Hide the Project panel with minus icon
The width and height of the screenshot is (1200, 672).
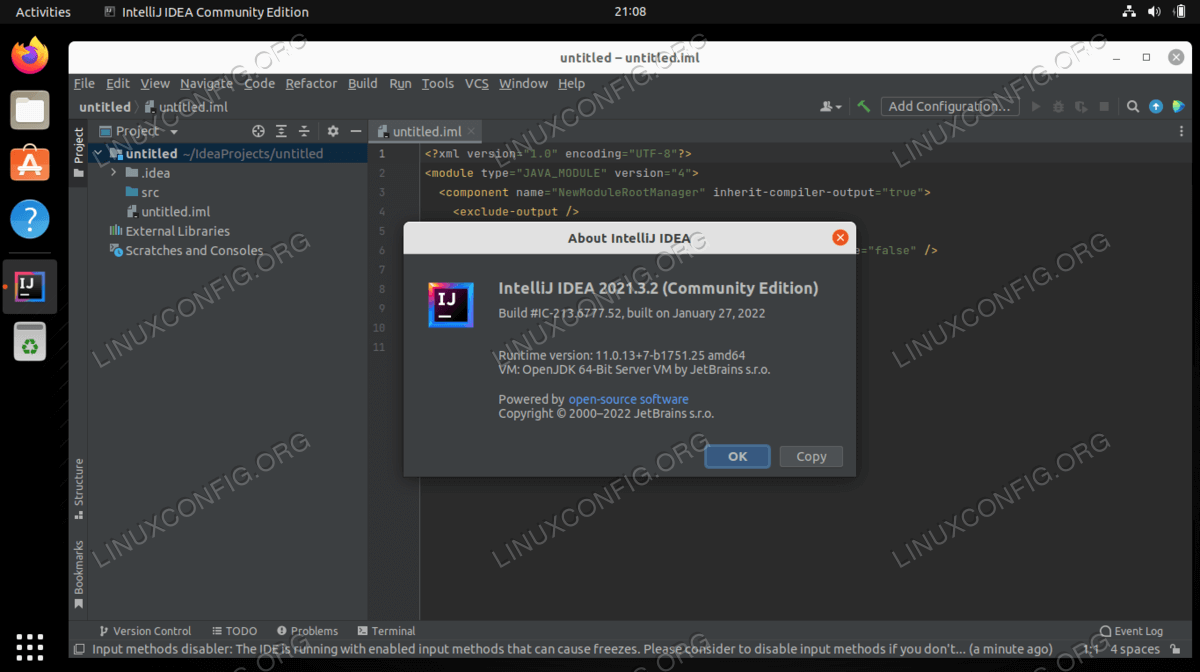click(355, 131)
